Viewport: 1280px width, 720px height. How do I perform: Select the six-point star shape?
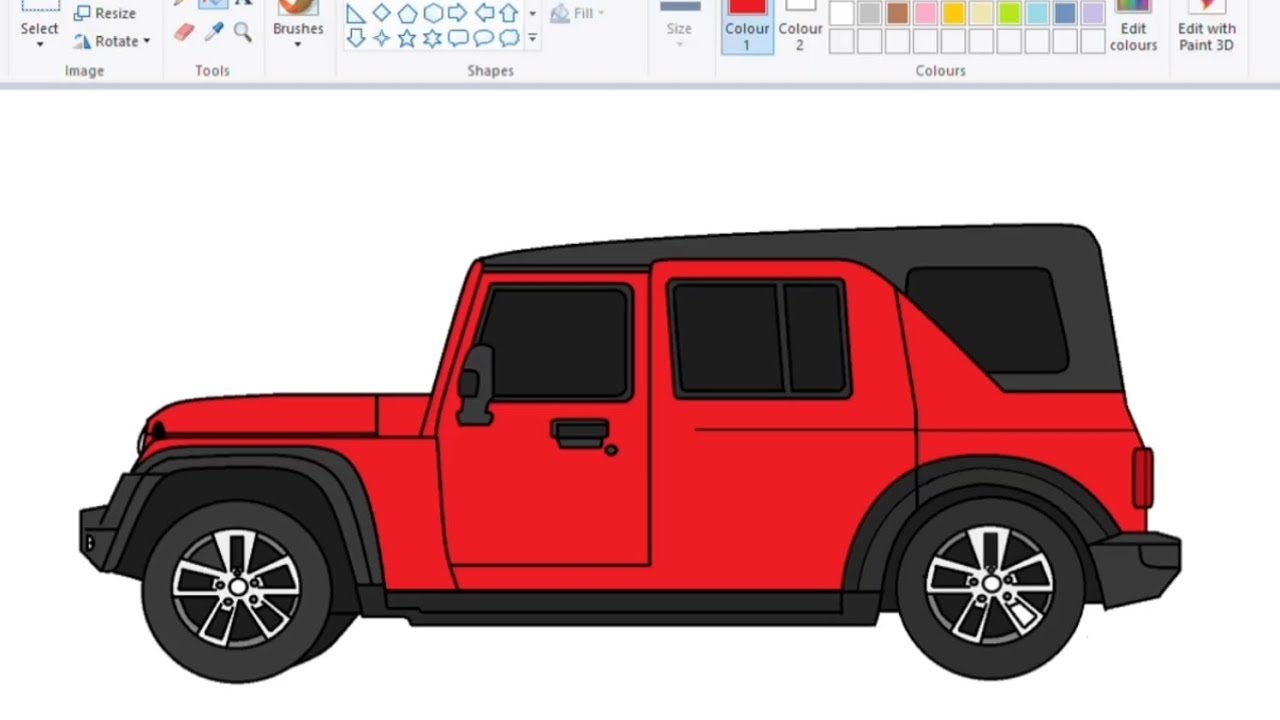(433, 38)
